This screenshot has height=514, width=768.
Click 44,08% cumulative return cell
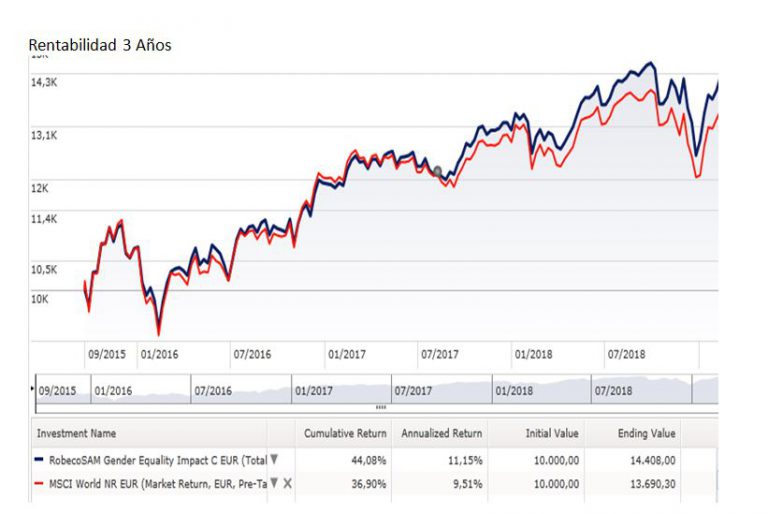(370, 460)
